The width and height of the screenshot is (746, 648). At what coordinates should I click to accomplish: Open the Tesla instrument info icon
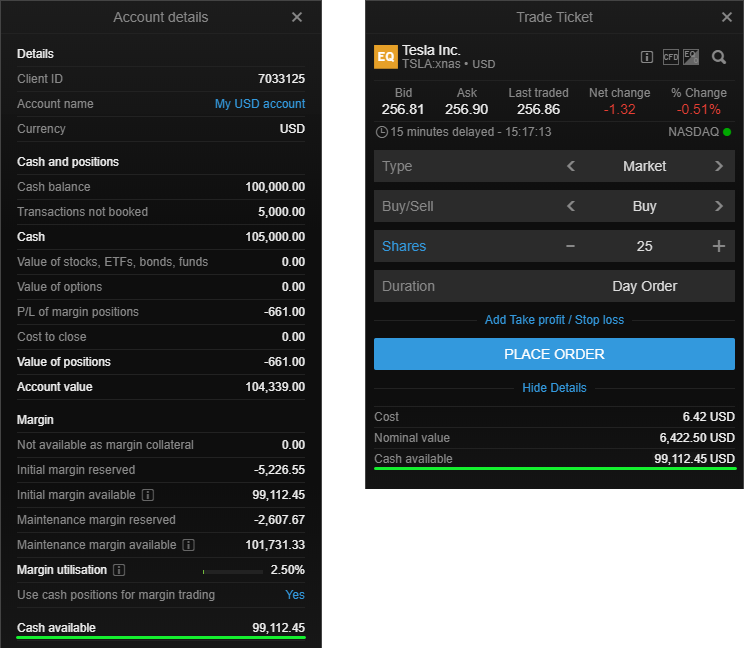tap(647, 57)
